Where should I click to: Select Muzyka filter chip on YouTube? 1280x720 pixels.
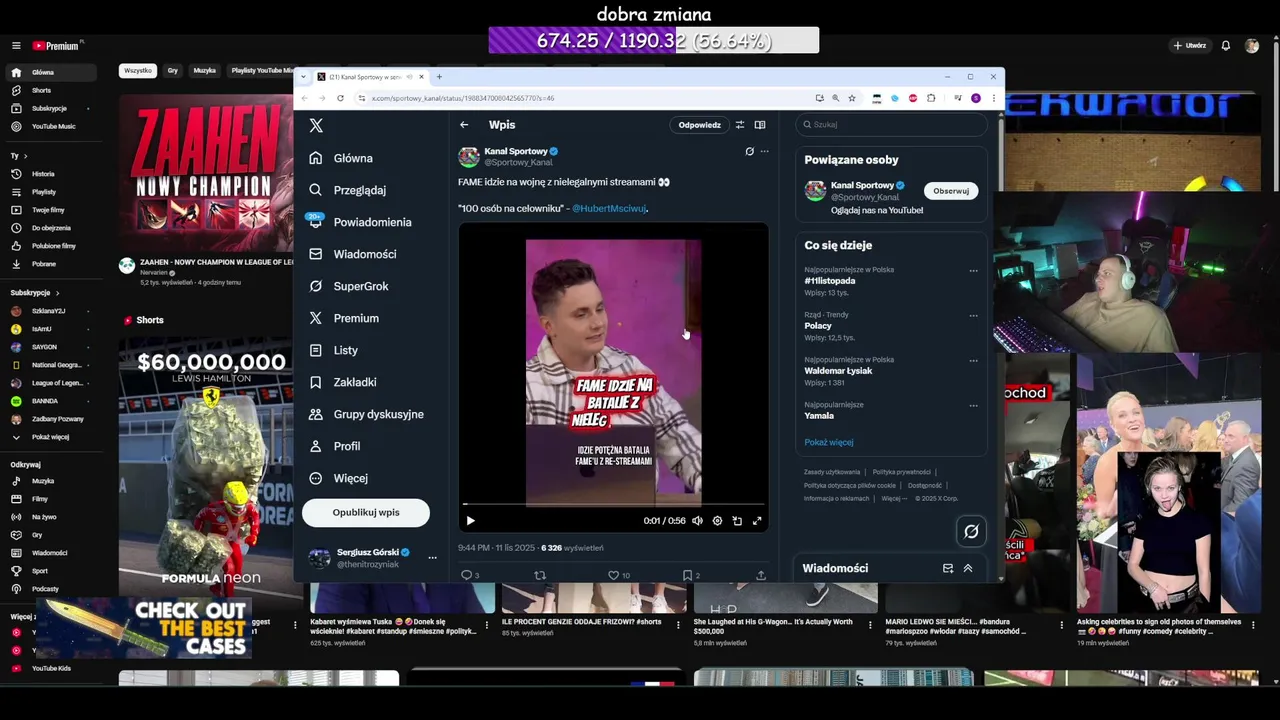(205, 71)
